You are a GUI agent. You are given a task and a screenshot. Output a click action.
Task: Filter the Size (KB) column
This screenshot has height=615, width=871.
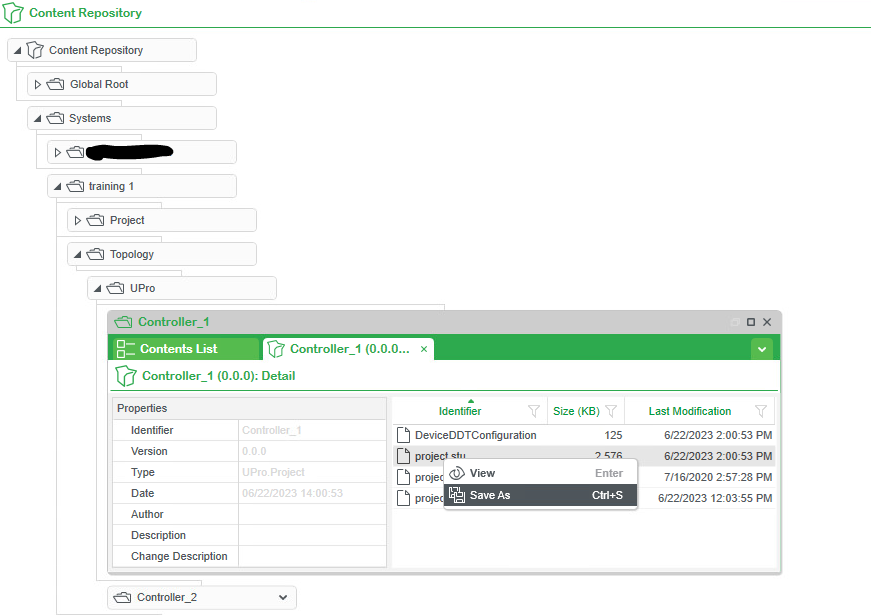pyautogui.click(x=611, y=411)
